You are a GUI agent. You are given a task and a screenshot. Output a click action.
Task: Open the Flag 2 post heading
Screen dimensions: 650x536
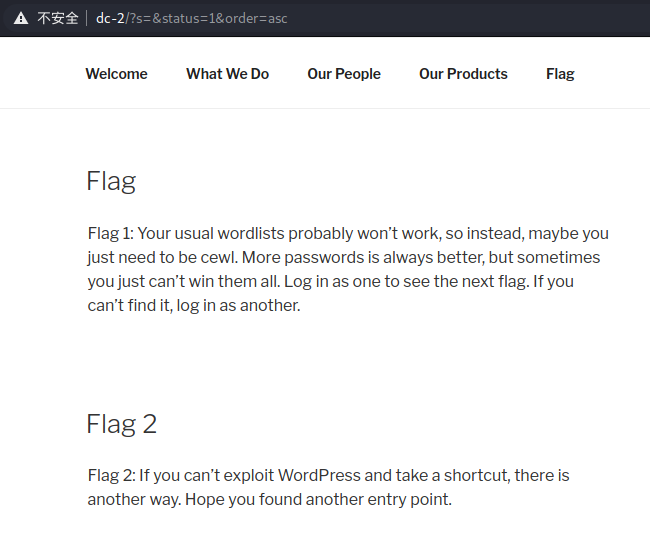click(x=121, y=424)
